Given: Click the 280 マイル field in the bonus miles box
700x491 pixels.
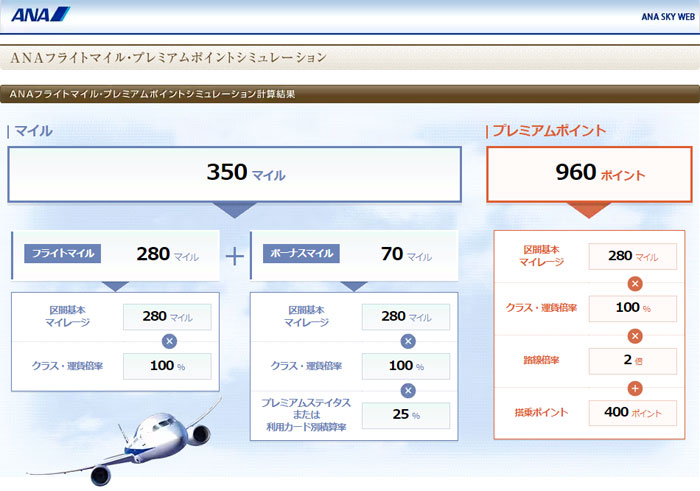Looking at the screenshot, I should [x=406, y=317].
